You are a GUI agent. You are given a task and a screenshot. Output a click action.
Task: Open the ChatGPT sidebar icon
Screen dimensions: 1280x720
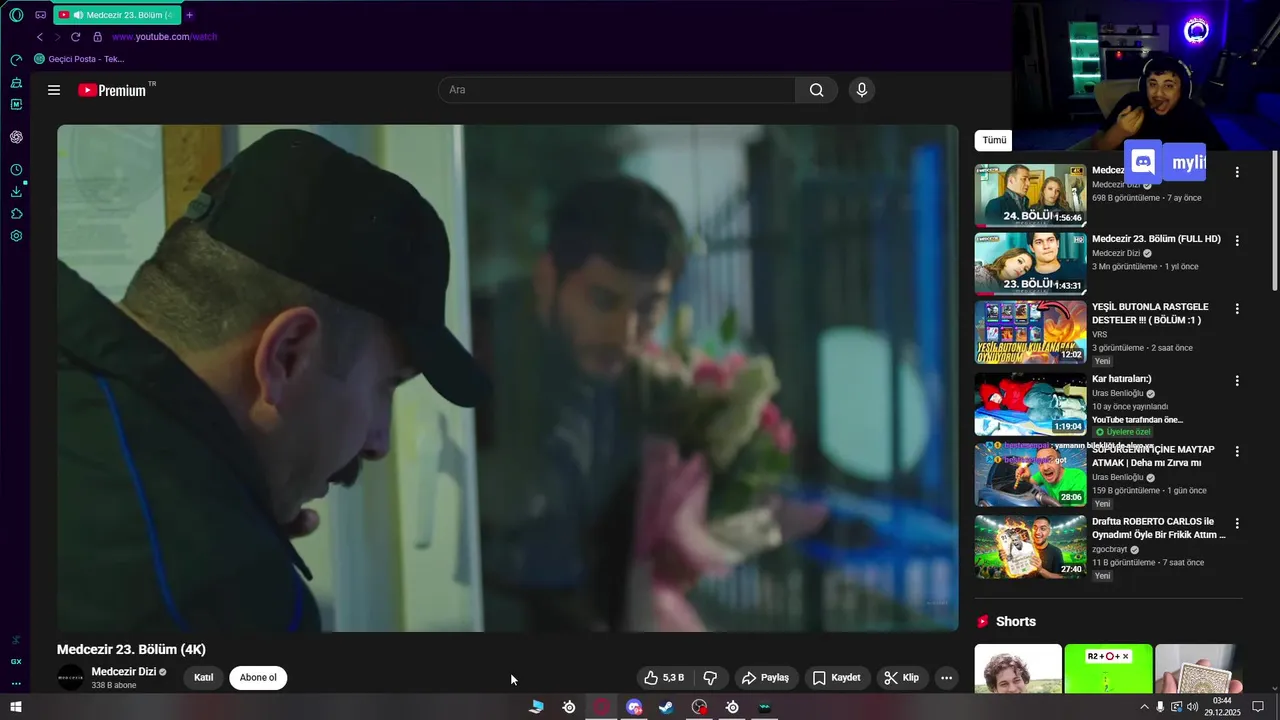[16, 137]
